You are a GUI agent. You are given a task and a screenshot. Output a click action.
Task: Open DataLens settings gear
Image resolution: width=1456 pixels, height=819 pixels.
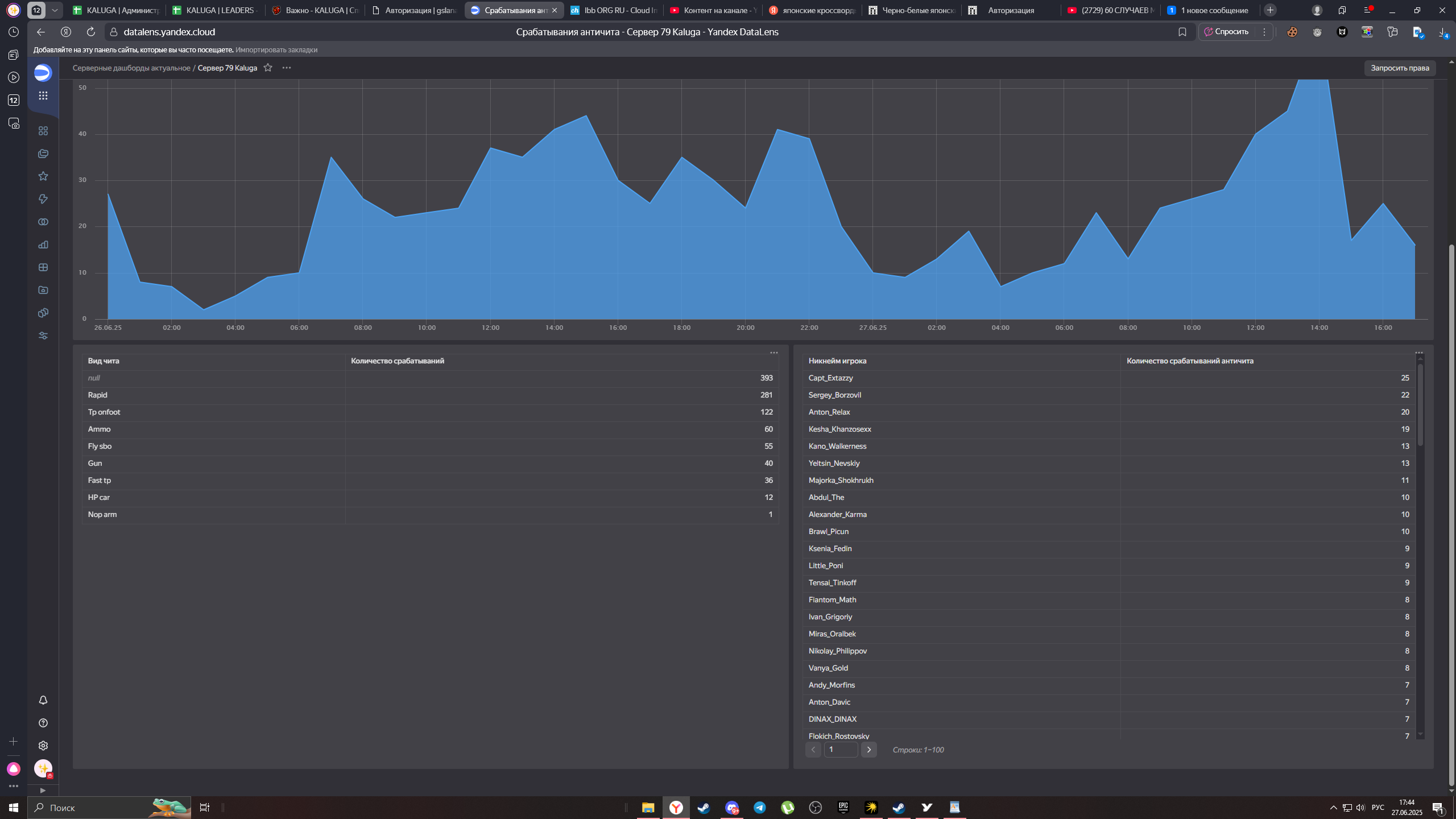click(x=43, y=746)
